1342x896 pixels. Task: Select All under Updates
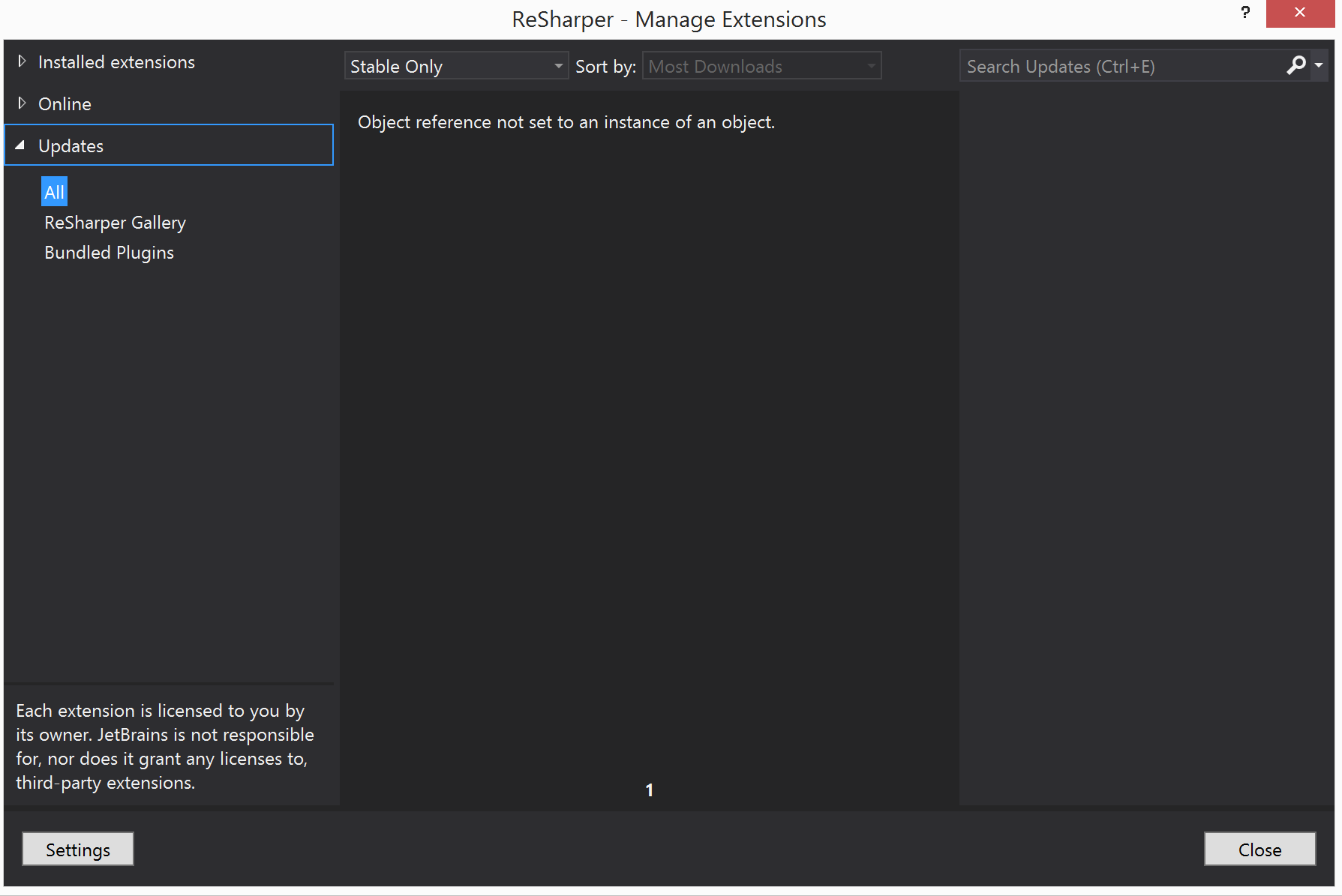click(54, 192)
